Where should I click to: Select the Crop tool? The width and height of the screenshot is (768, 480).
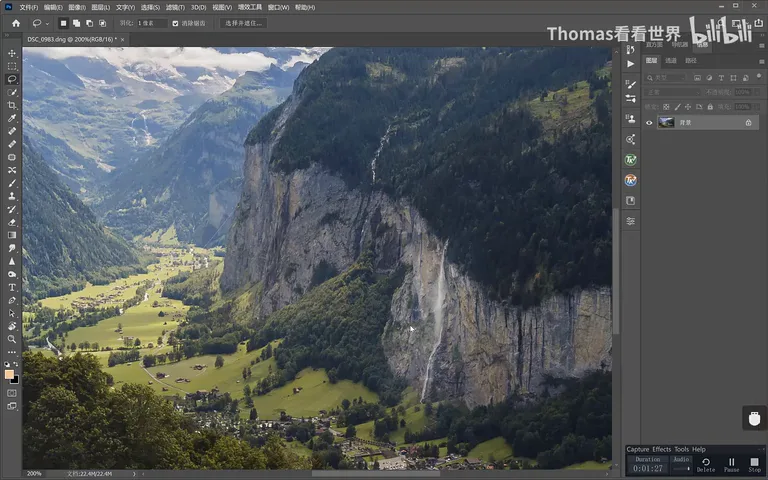click(12, 105)
